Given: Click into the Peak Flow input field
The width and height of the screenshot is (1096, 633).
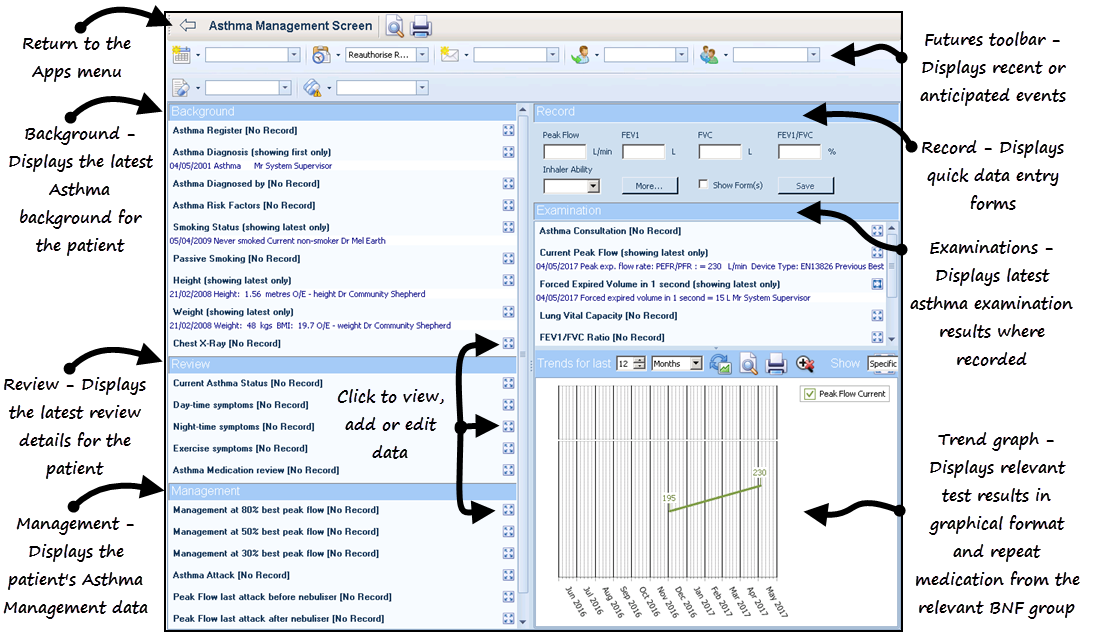Looking at the screenshot, I should [x=564, y=152].
